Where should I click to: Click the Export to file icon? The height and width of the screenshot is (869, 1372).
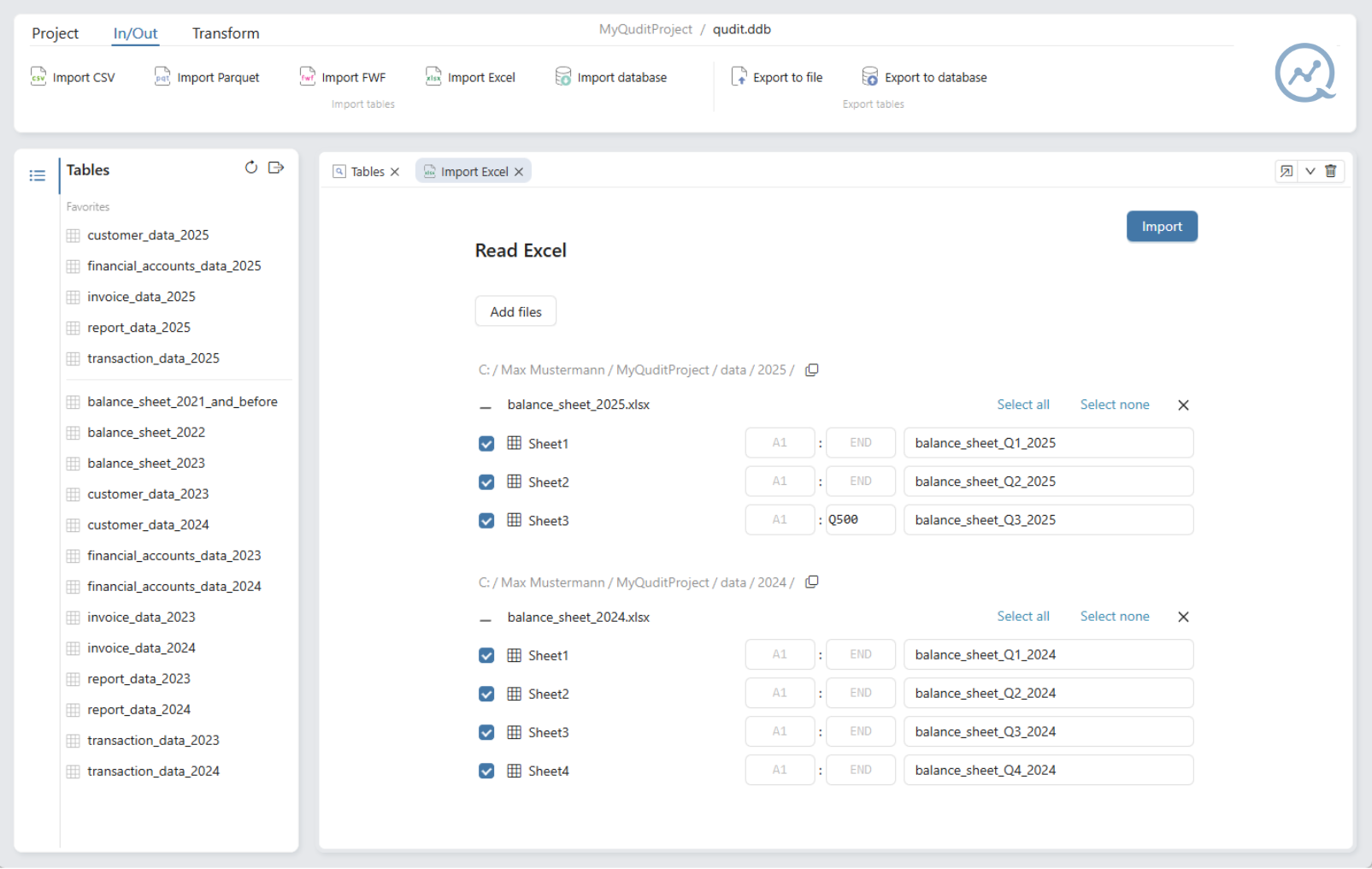[739, 77]
